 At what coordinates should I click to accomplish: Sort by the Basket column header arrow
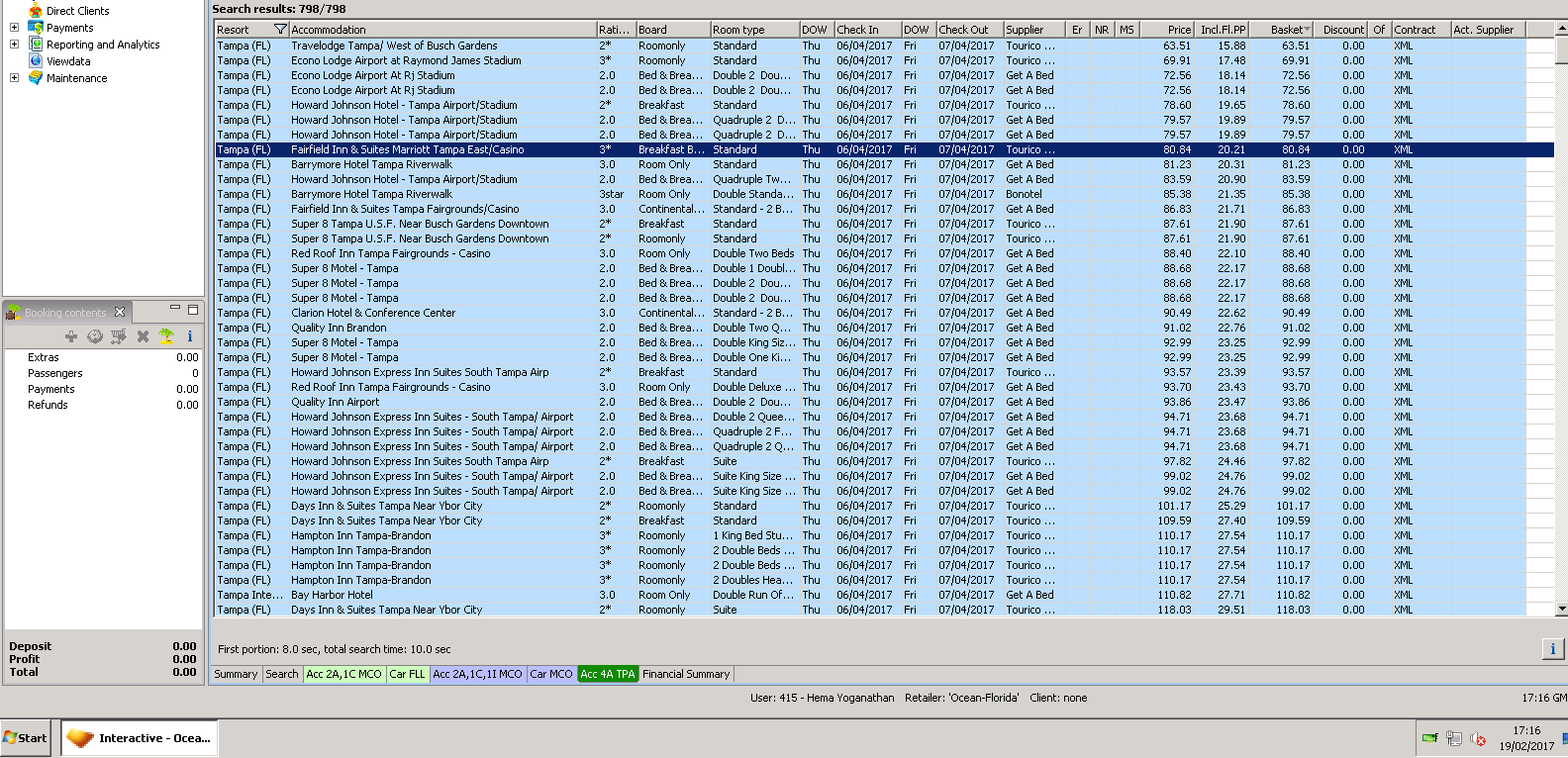(1308, 30)
